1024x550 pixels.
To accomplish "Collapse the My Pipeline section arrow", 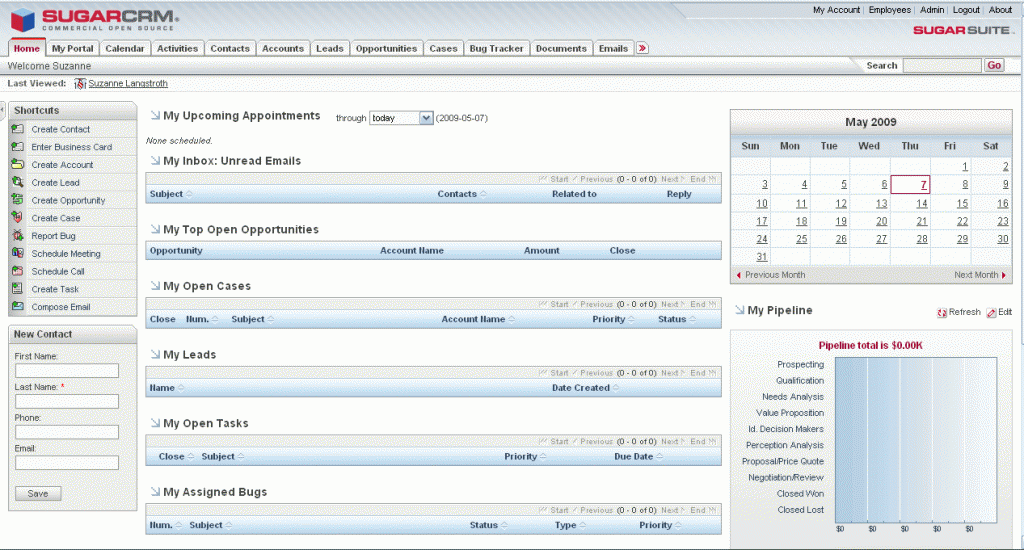I will point(739,310).
